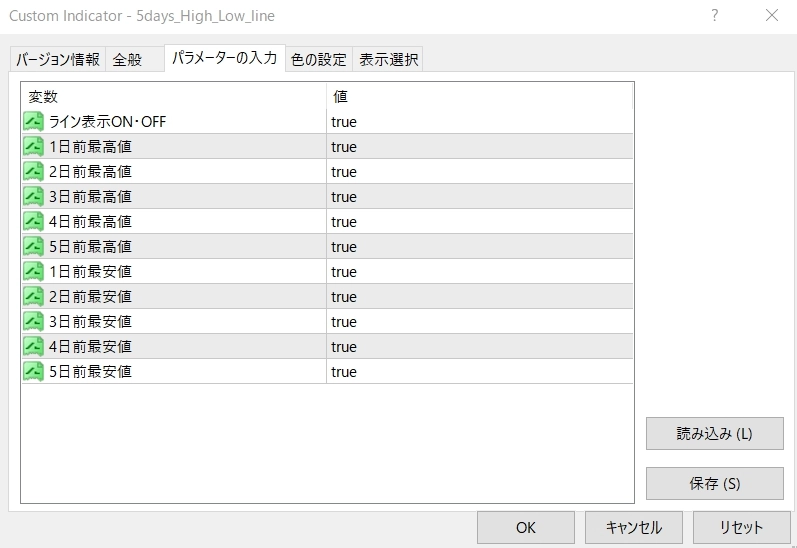Click the icon beside ライン表示ON・OFF
Image resolution: width=797 pixels, height=548 pixels.
34,122
